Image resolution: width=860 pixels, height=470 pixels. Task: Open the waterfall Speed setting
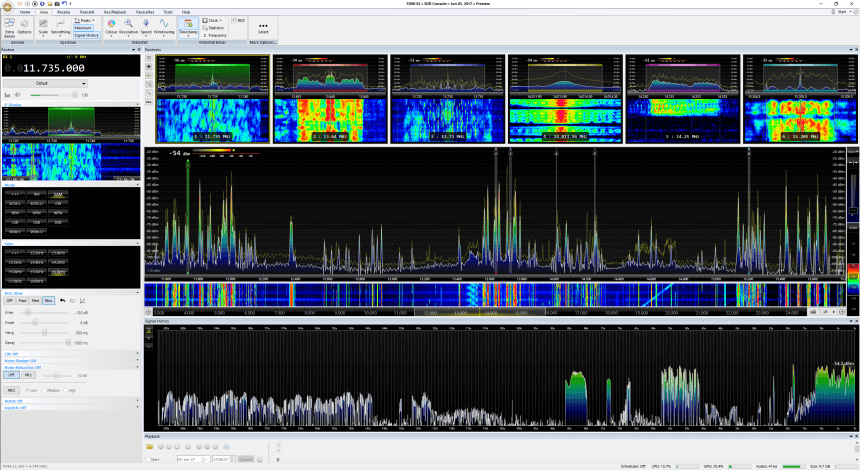[x=146, y=27]
